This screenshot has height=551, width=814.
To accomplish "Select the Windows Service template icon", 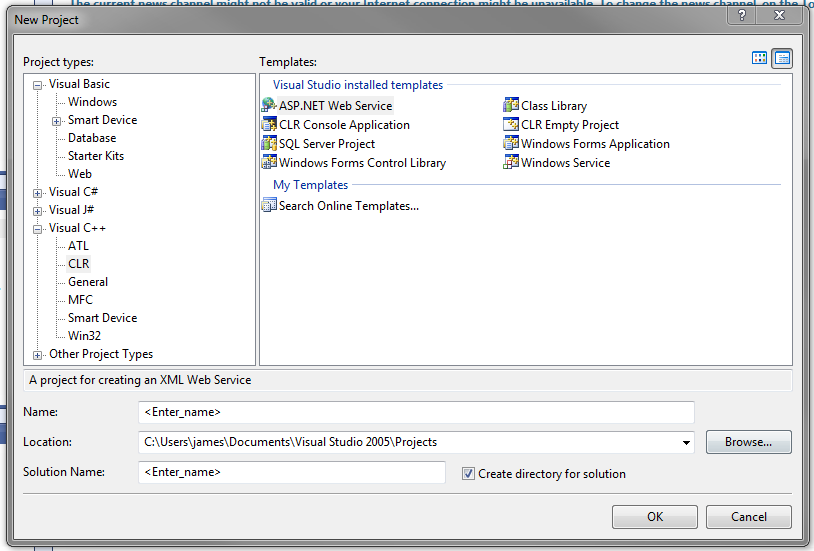I will (x=511, y=163).
